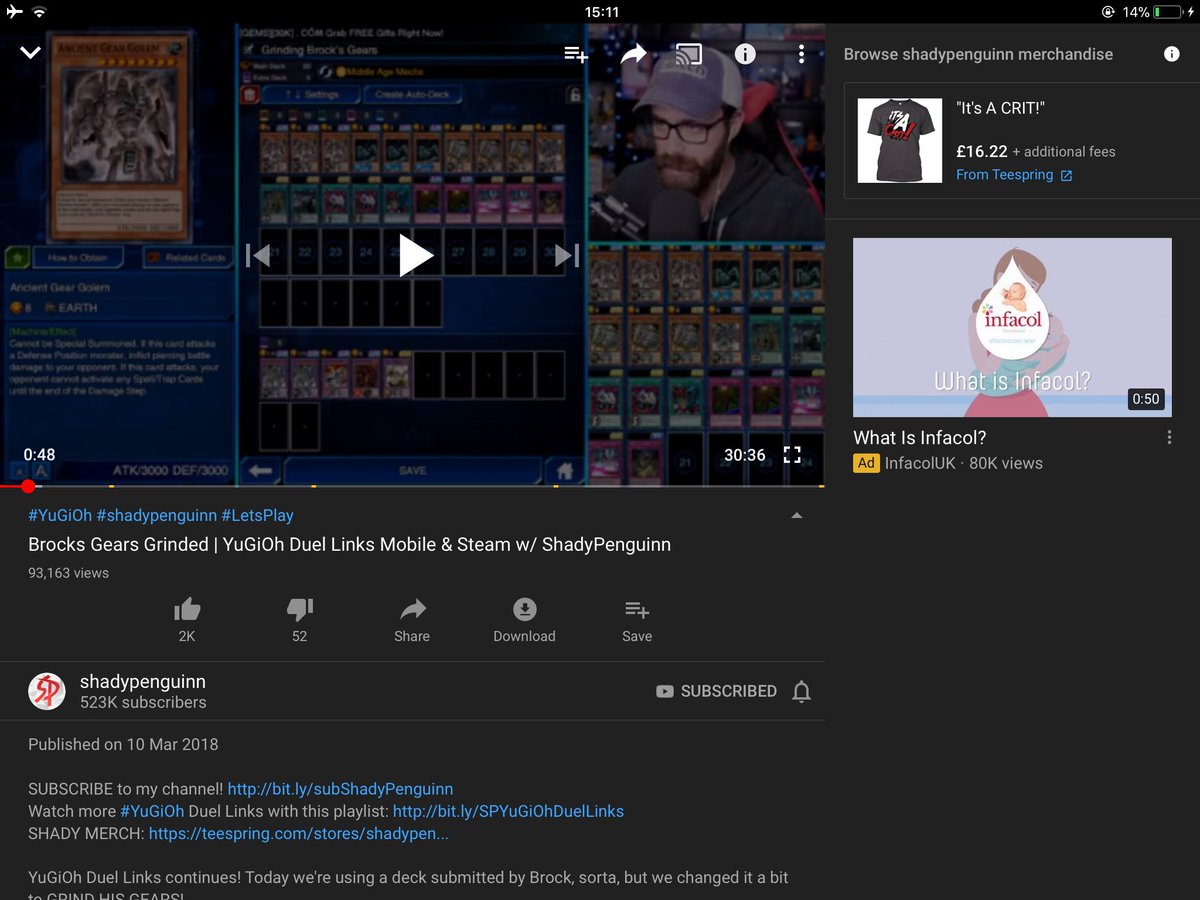This screenshot has width=1200, height=900.
Task: Open the bit.ly/subShadyPenguinn link
Action: [x=340, y=789]
